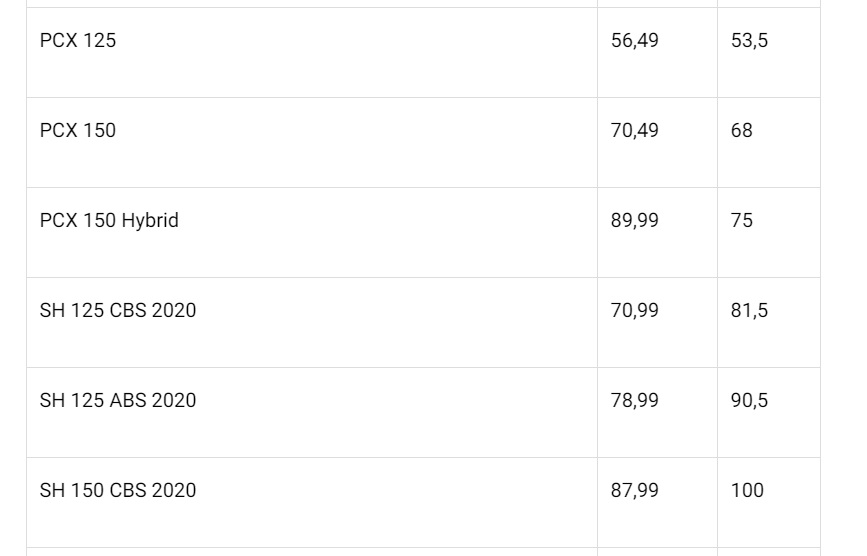Viewport: 867px width, 556px height.
Task: Click the 90,5 value cell
Action: tap(749, 401)
